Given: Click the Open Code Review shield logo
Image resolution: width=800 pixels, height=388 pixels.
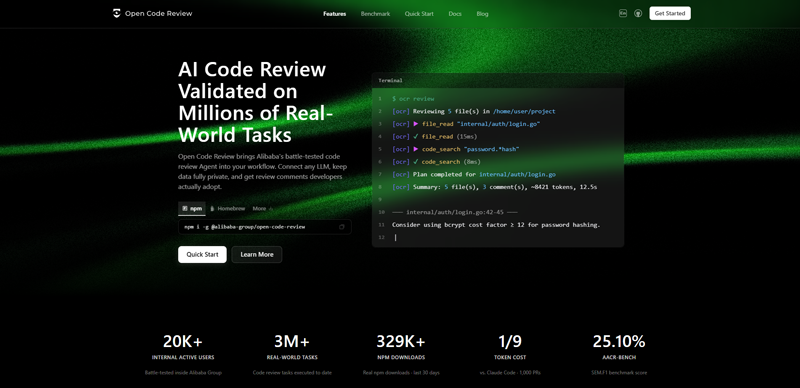Looking at the screenshot, I should (x=117, y=13).
